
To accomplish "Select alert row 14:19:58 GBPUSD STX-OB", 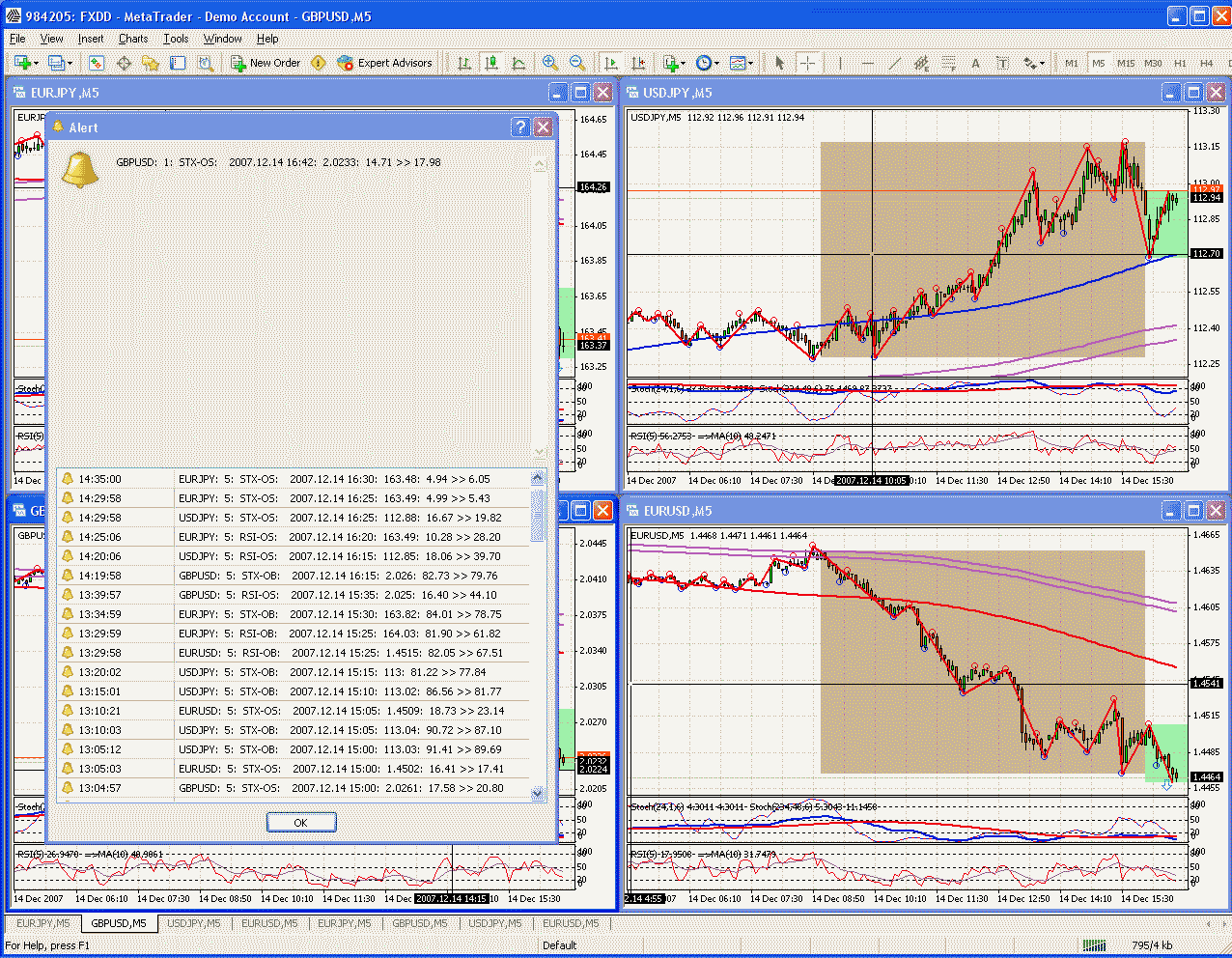I will coord(294,576).
